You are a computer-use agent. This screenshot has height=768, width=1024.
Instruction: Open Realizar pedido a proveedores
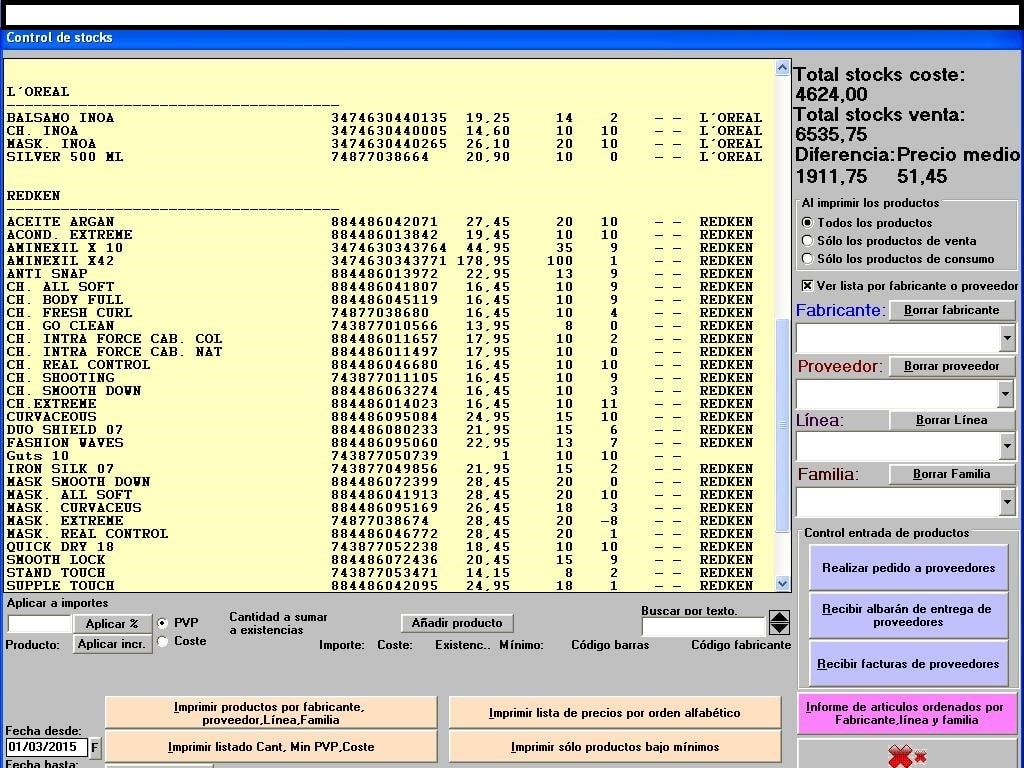click(908, 568)
